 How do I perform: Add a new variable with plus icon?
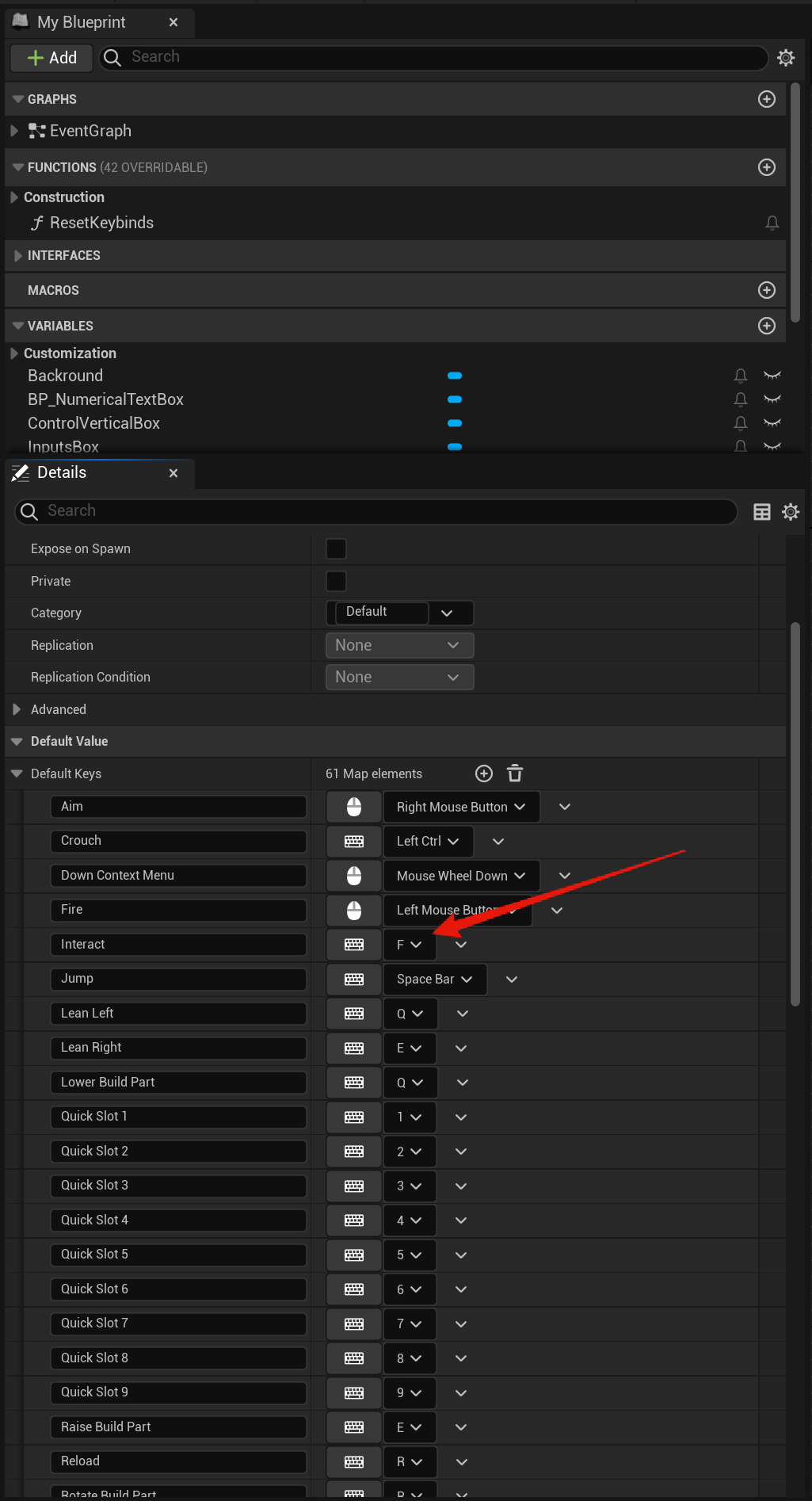pyautogui.click(x=766, y=326)
